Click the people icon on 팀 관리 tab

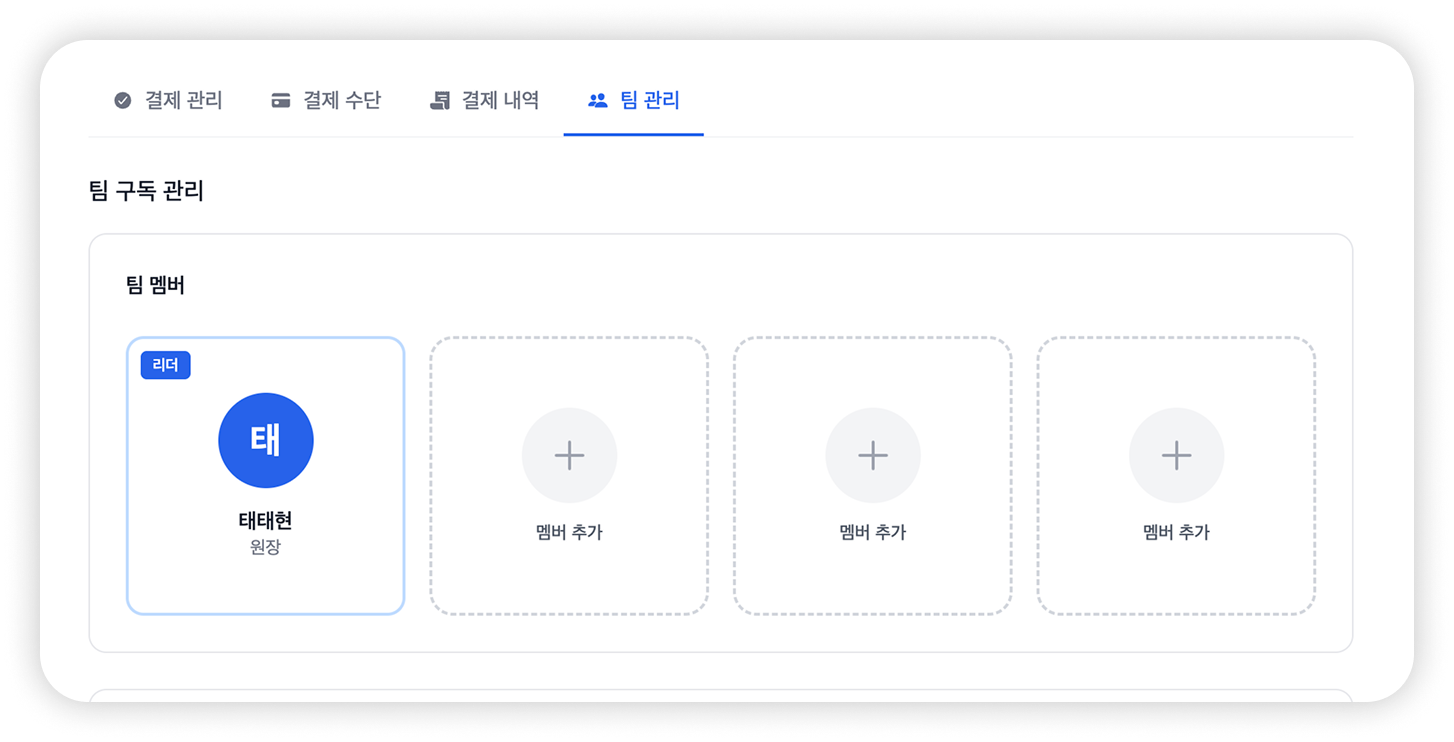598,99
